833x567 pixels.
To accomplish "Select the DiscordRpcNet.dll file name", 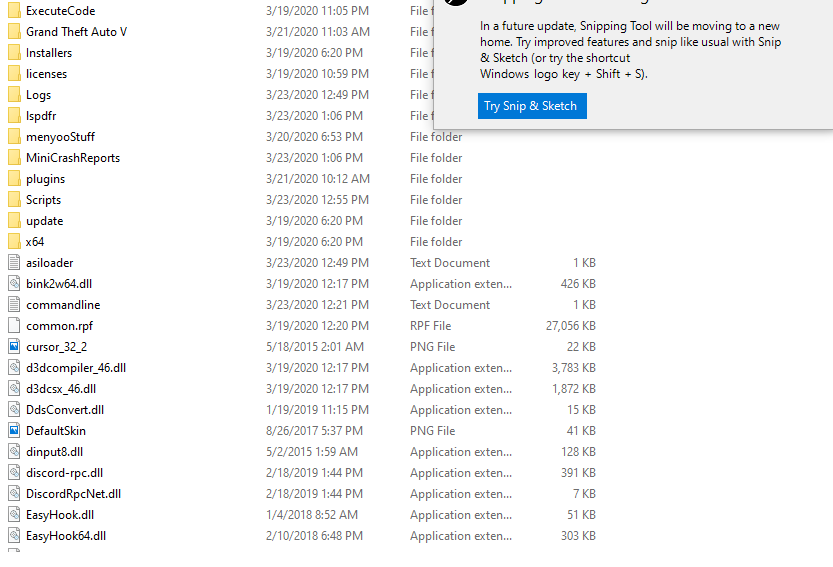I will click(73, 494).
